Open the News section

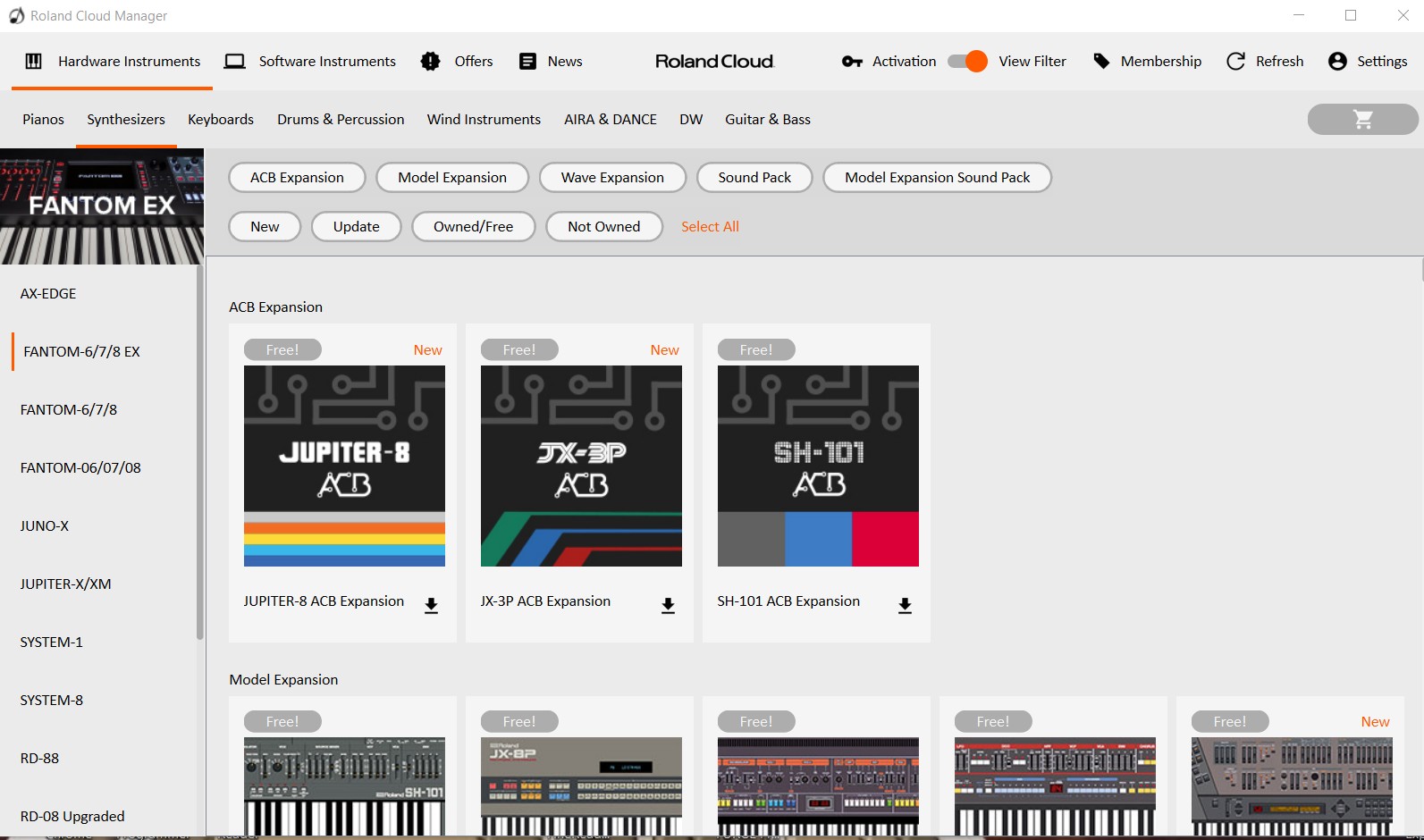[x=551, y=61]
